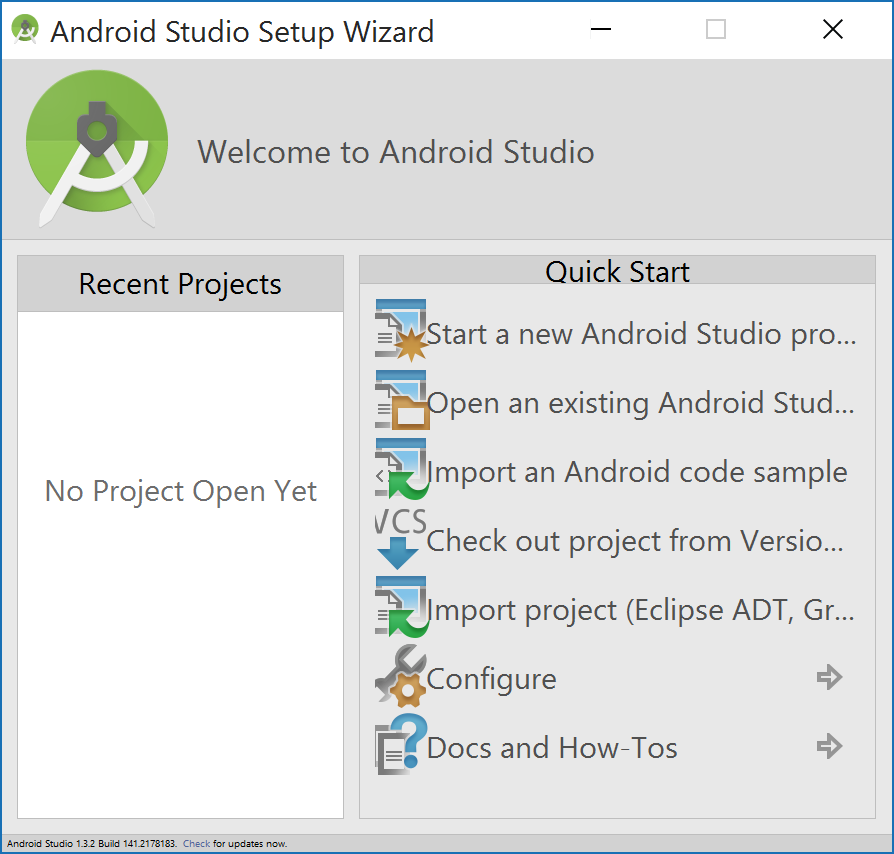
Task: Open an existing Android Studio project
Action: click(x=641, y=403)
